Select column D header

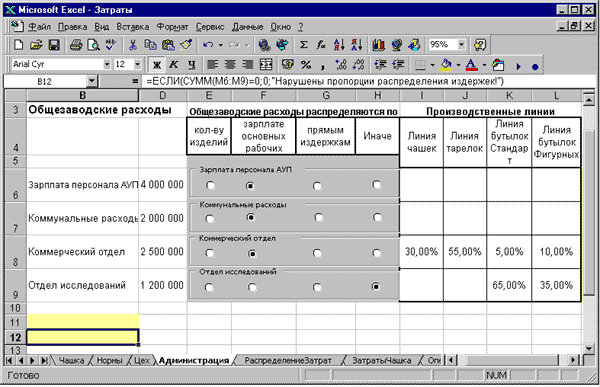163,95
